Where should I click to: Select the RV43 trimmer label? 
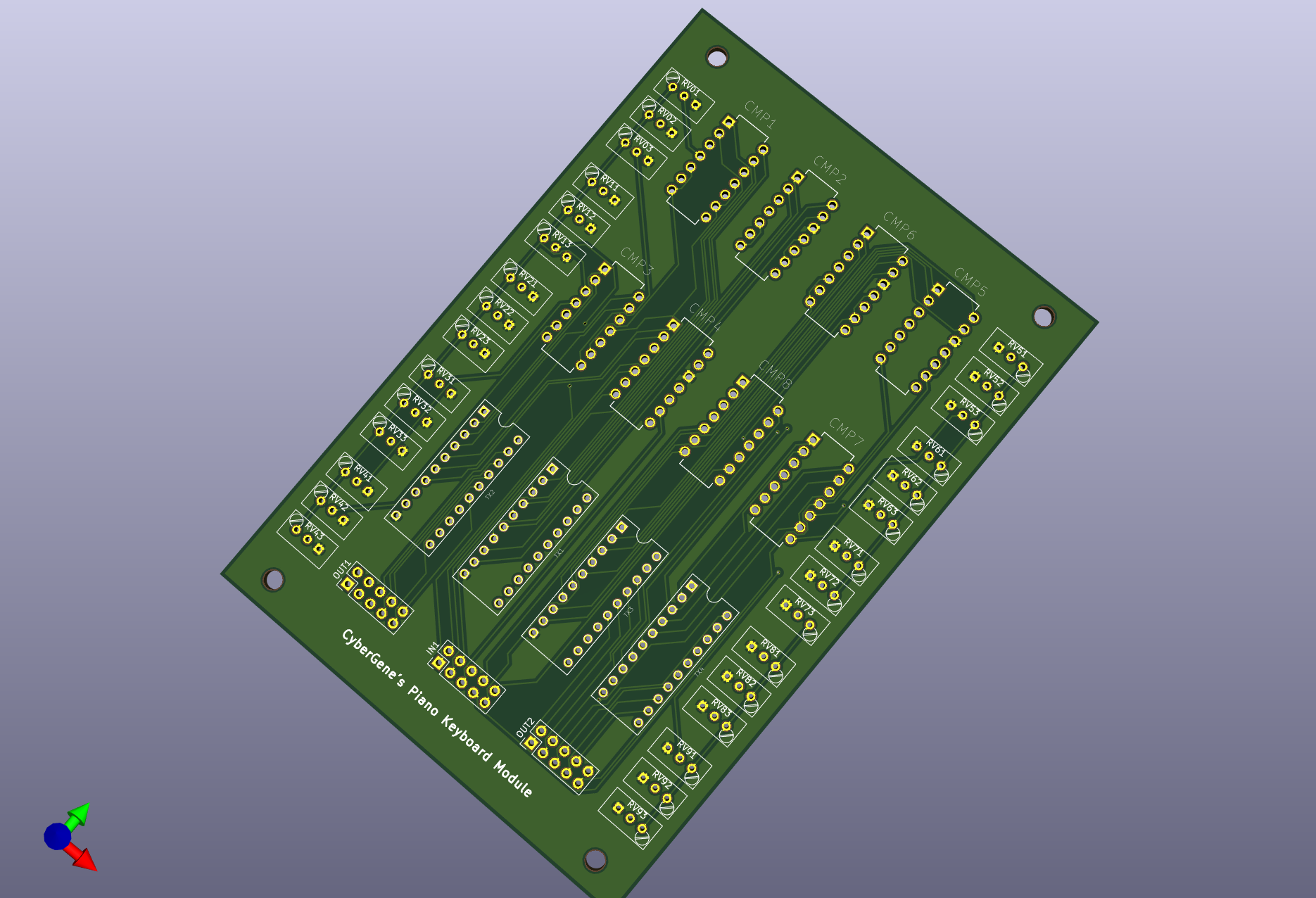click(x=315, y=530)
